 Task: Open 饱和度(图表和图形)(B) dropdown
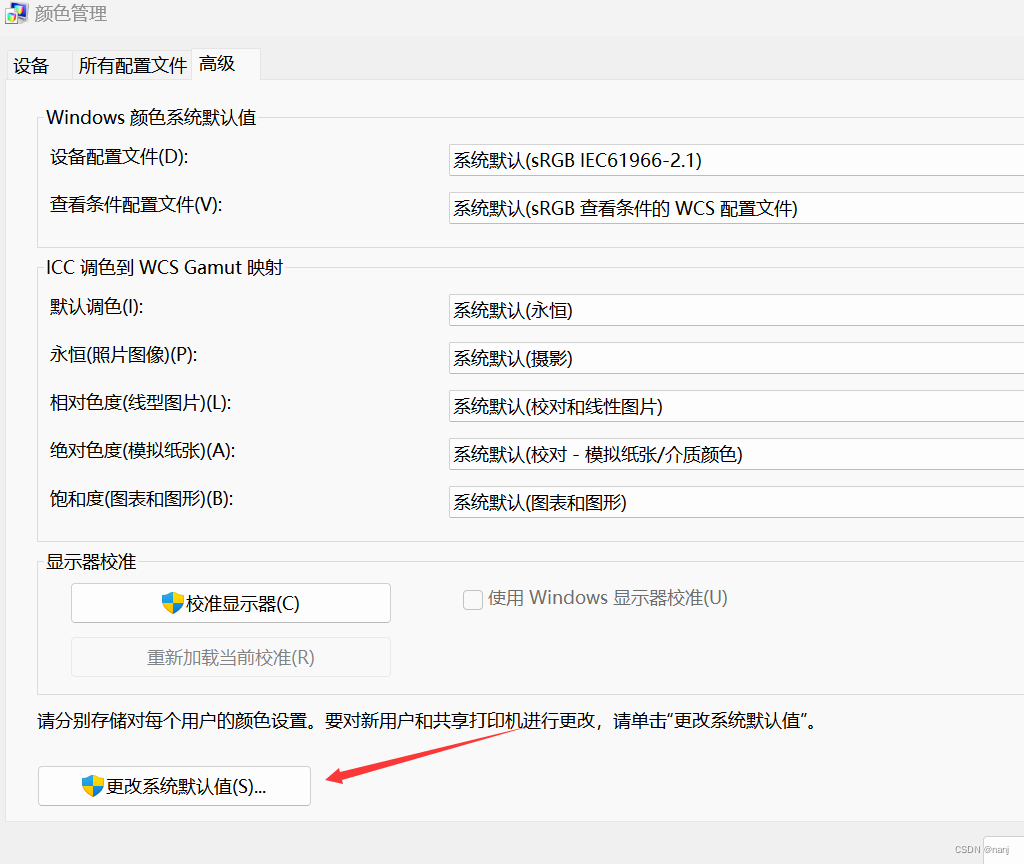tap(736, 502)
